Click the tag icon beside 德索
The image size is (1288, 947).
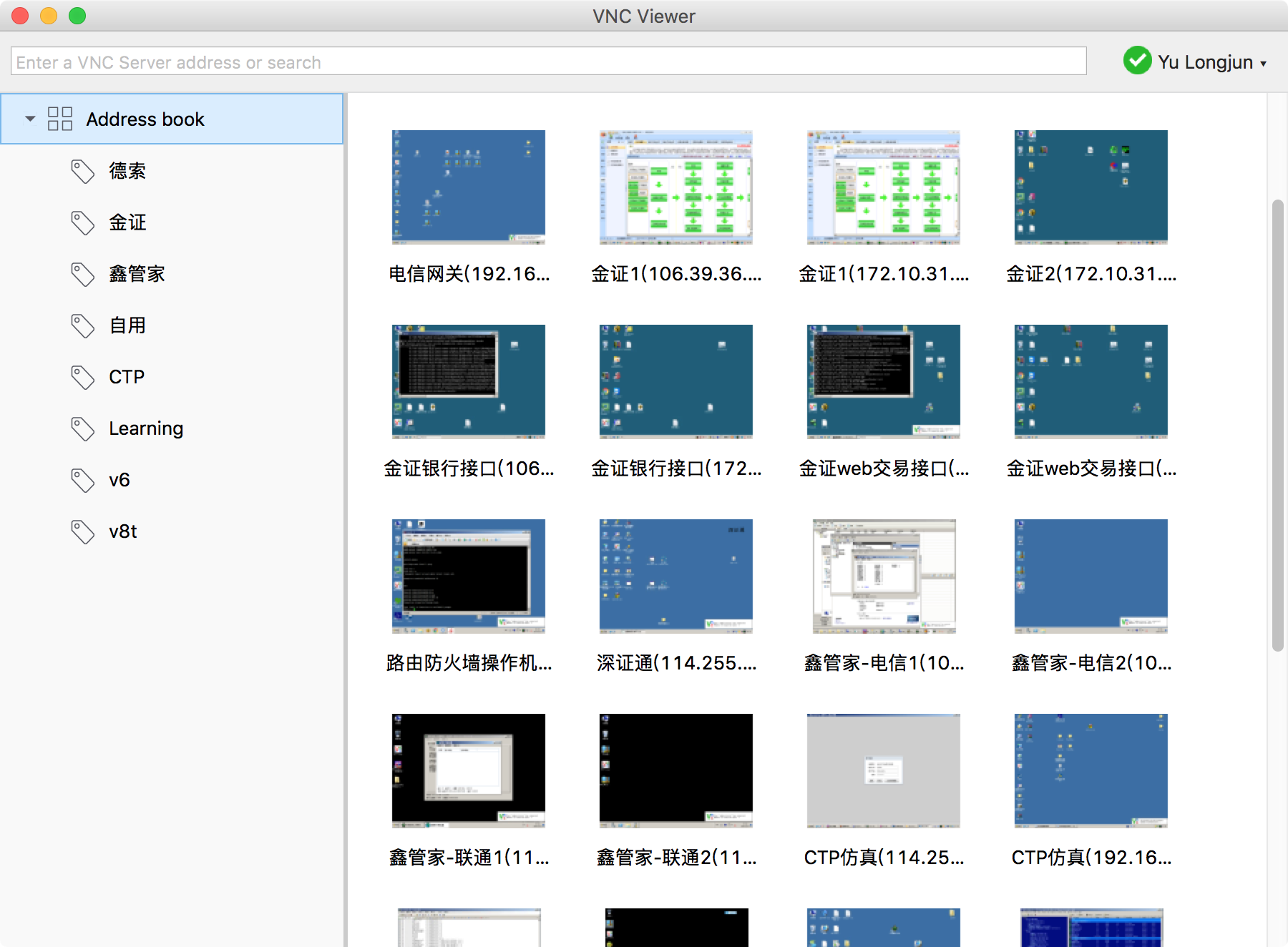click(x=83, y=171)
